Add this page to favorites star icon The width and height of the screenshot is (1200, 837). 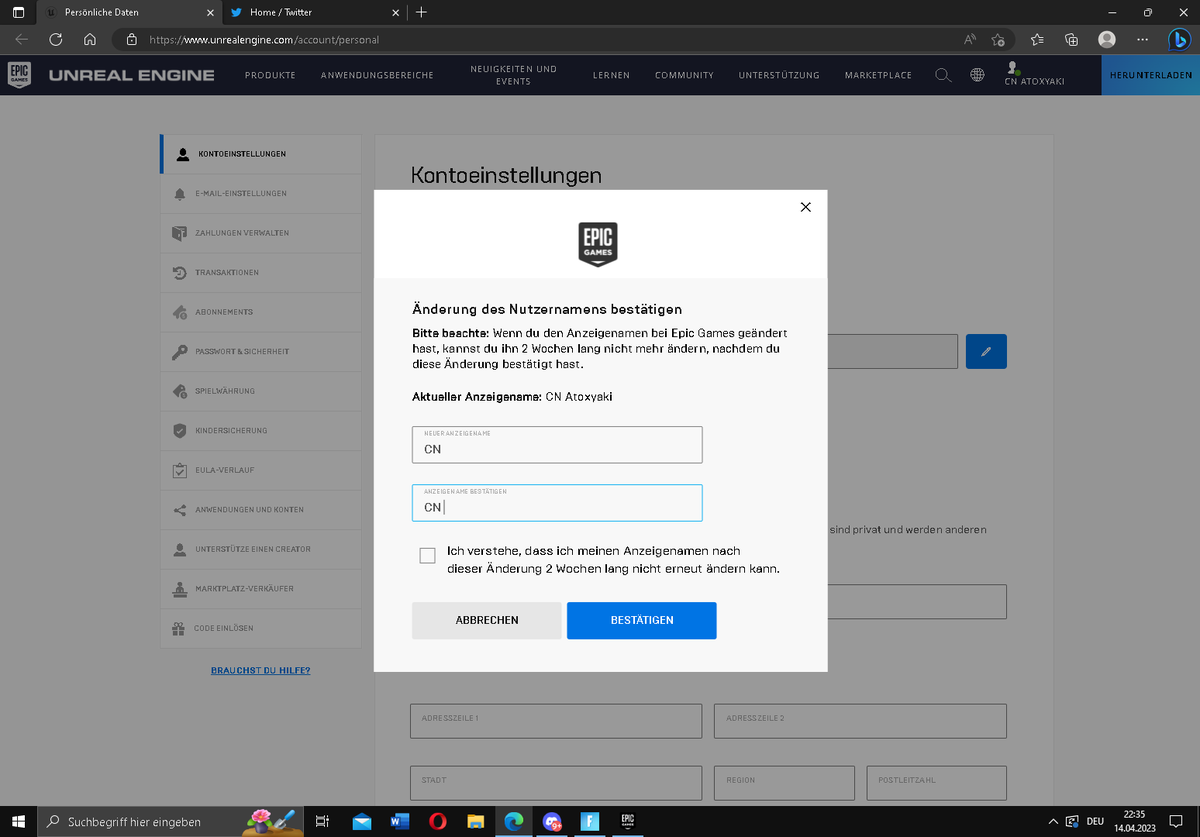point(998,40)
